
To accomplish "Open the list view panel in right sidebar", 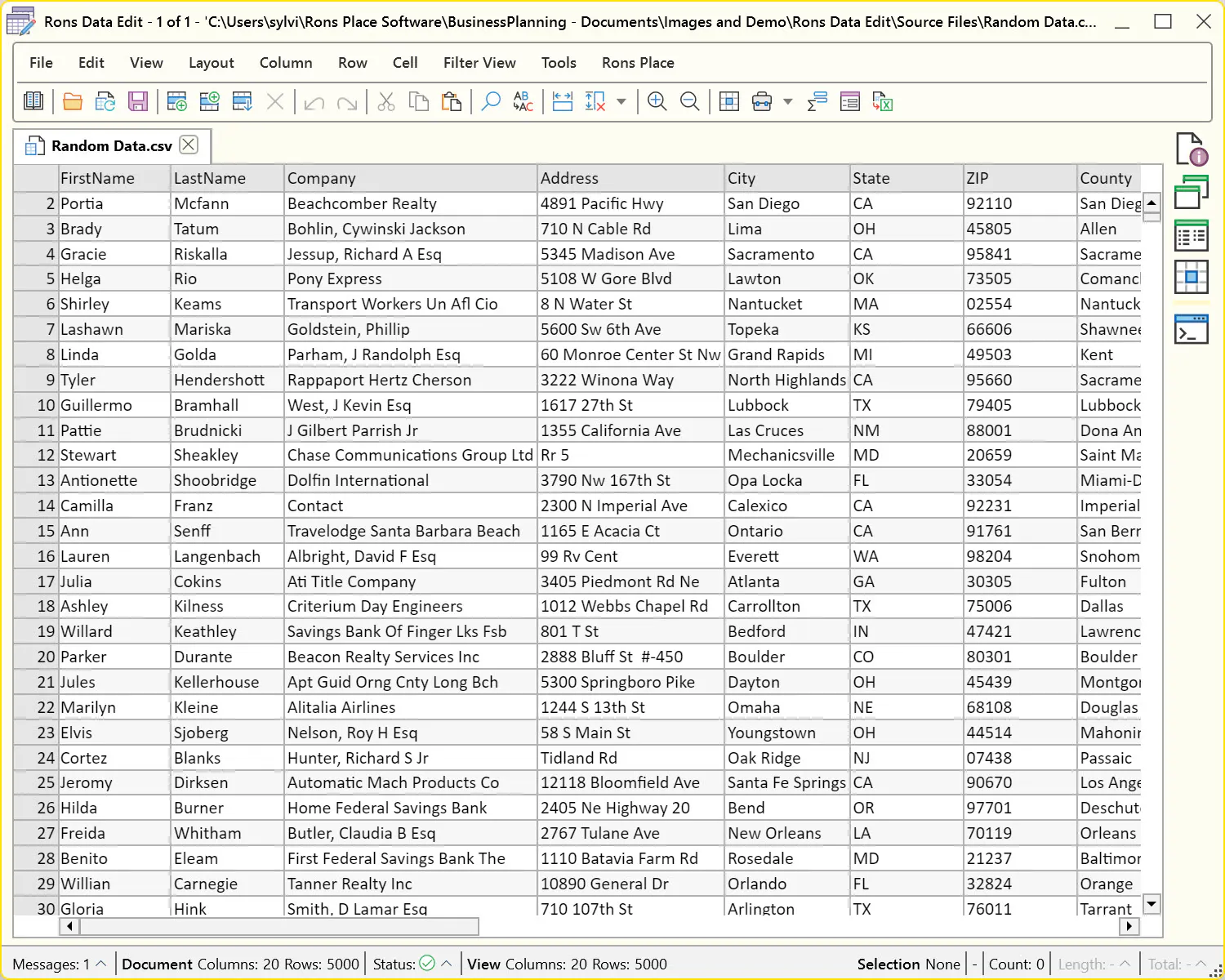I will point(1192,236).
